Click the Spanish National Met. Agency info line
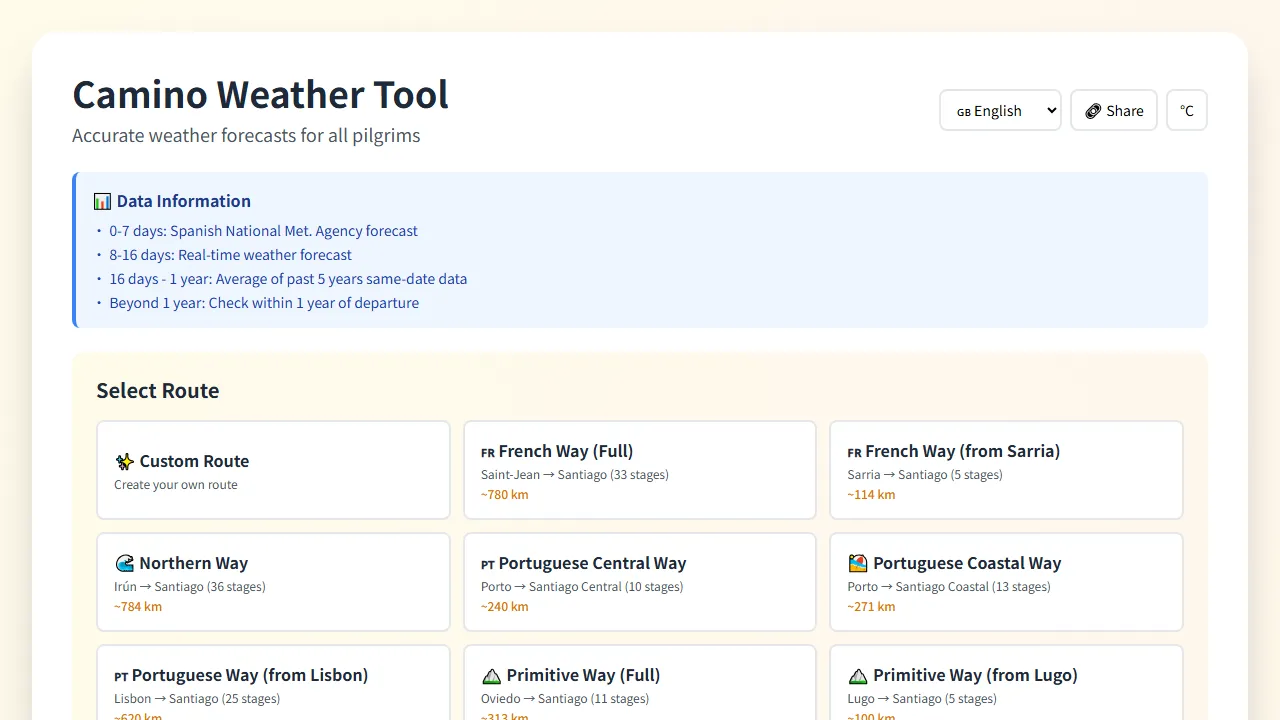Viewport: 1280px width, 720px height. click(x=263, y=231)
